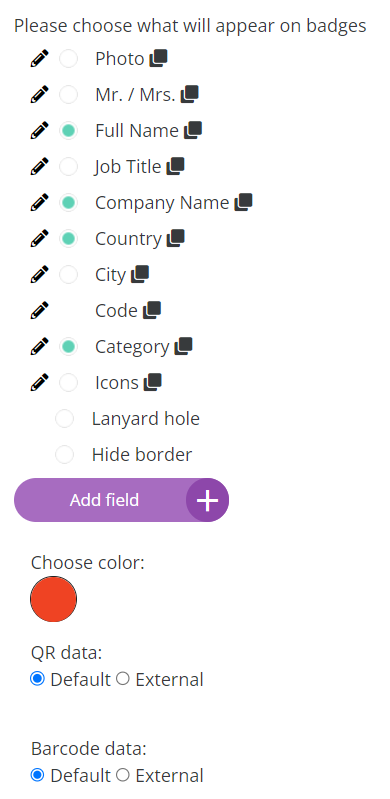Click the copy icon next to Full Name
Viewport: 390px width, 799px height.
[193, 130]
